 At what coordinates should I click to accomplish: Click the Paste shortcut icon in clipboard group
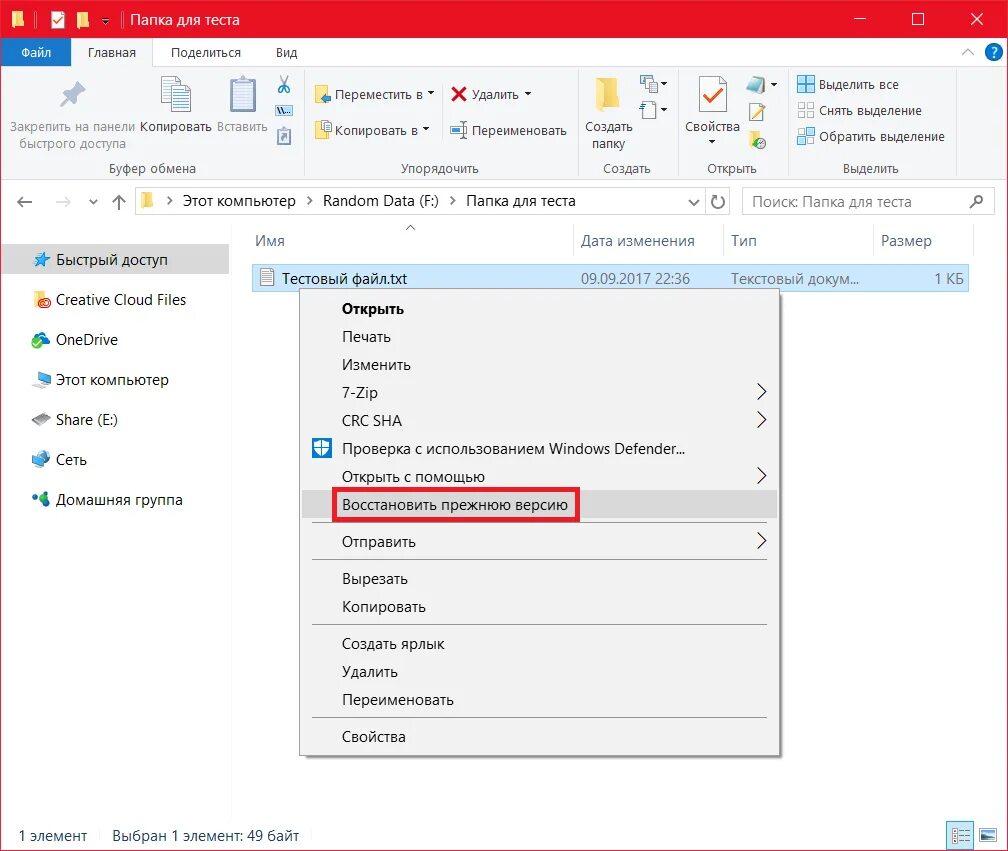tap(284, 136)
